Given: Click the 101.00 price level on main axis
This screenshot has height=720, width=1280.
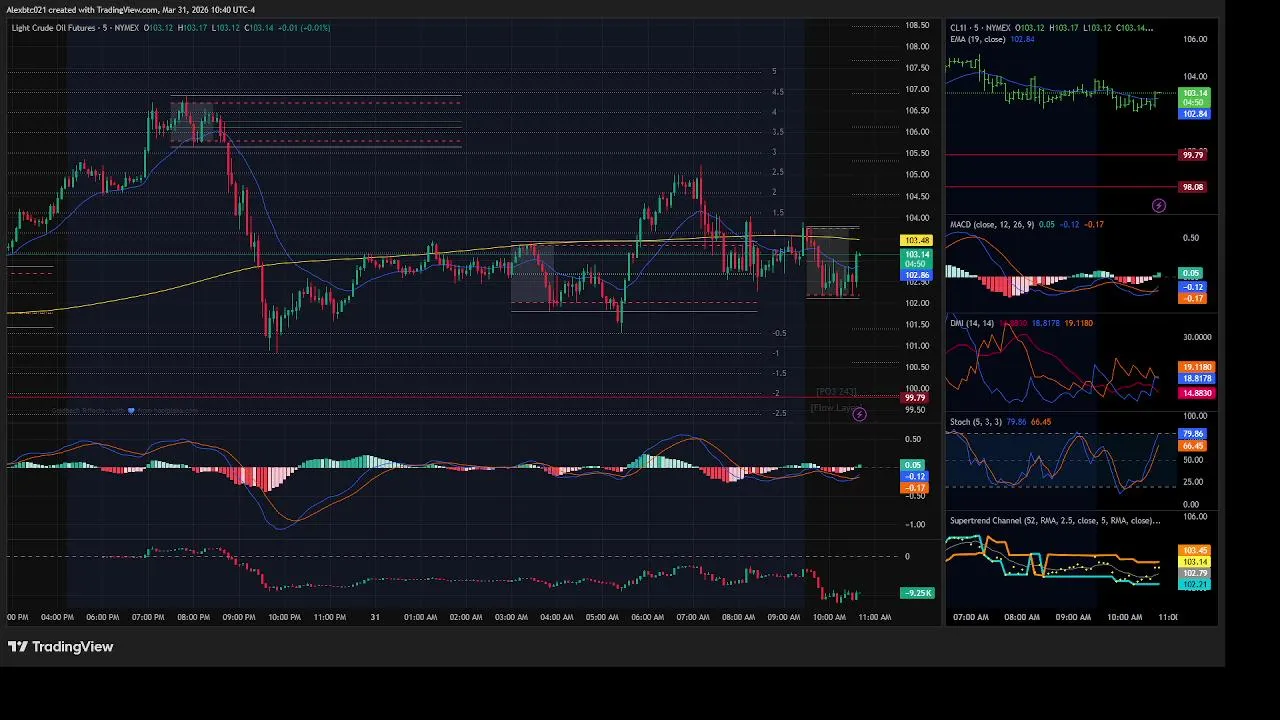Looking at the screenshot, I should (917, 346).
